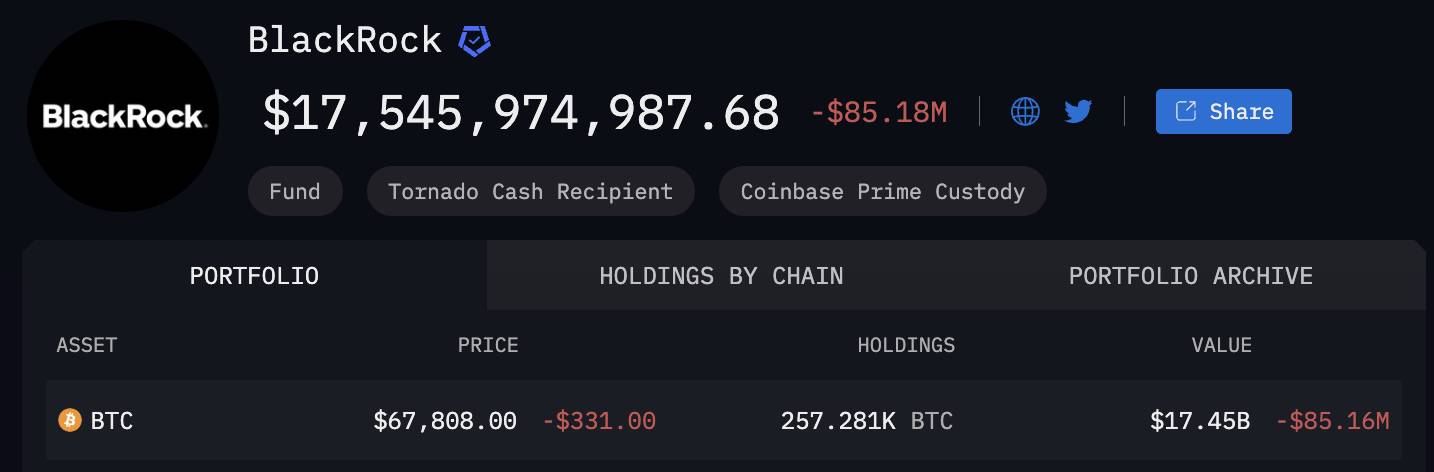The image size is (1434, 472).
Task: Sort by the PRICE column header
Action: [488, 345]
